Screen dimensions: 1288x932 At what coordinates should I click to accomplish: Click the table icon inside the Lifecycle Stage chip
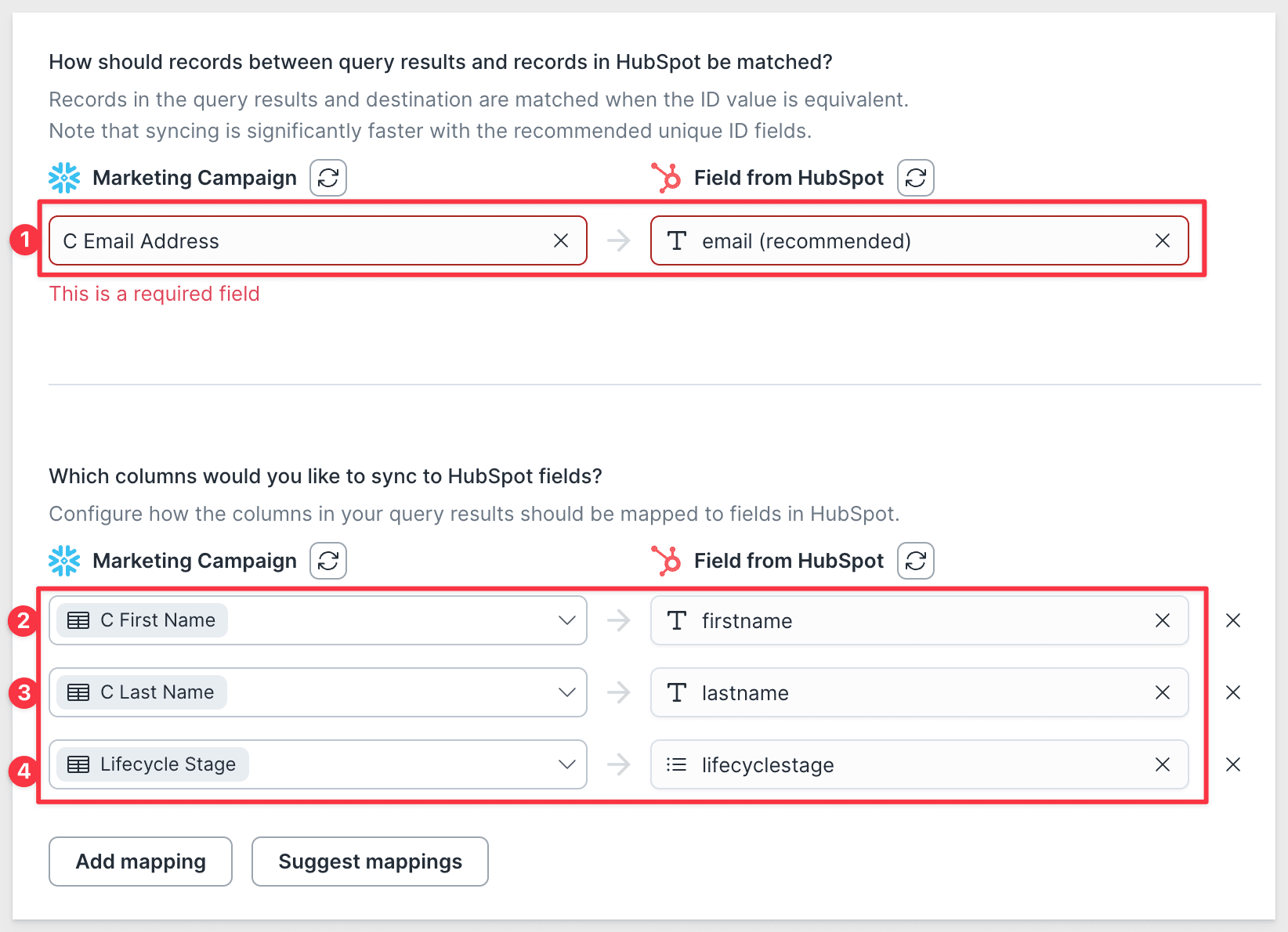click(79, 764)
